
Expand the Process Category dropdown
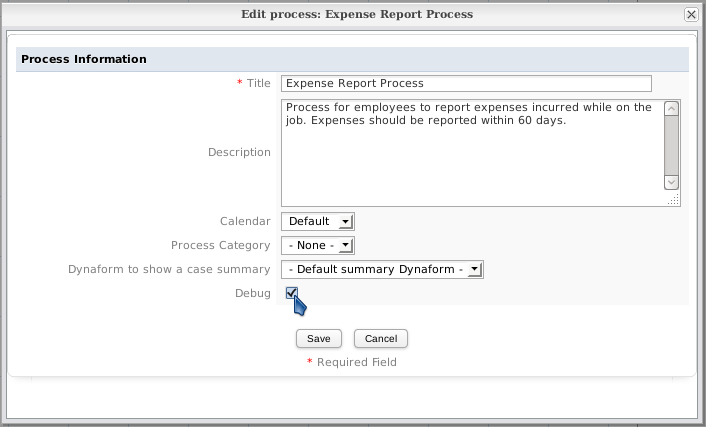(x=317, y=245)
